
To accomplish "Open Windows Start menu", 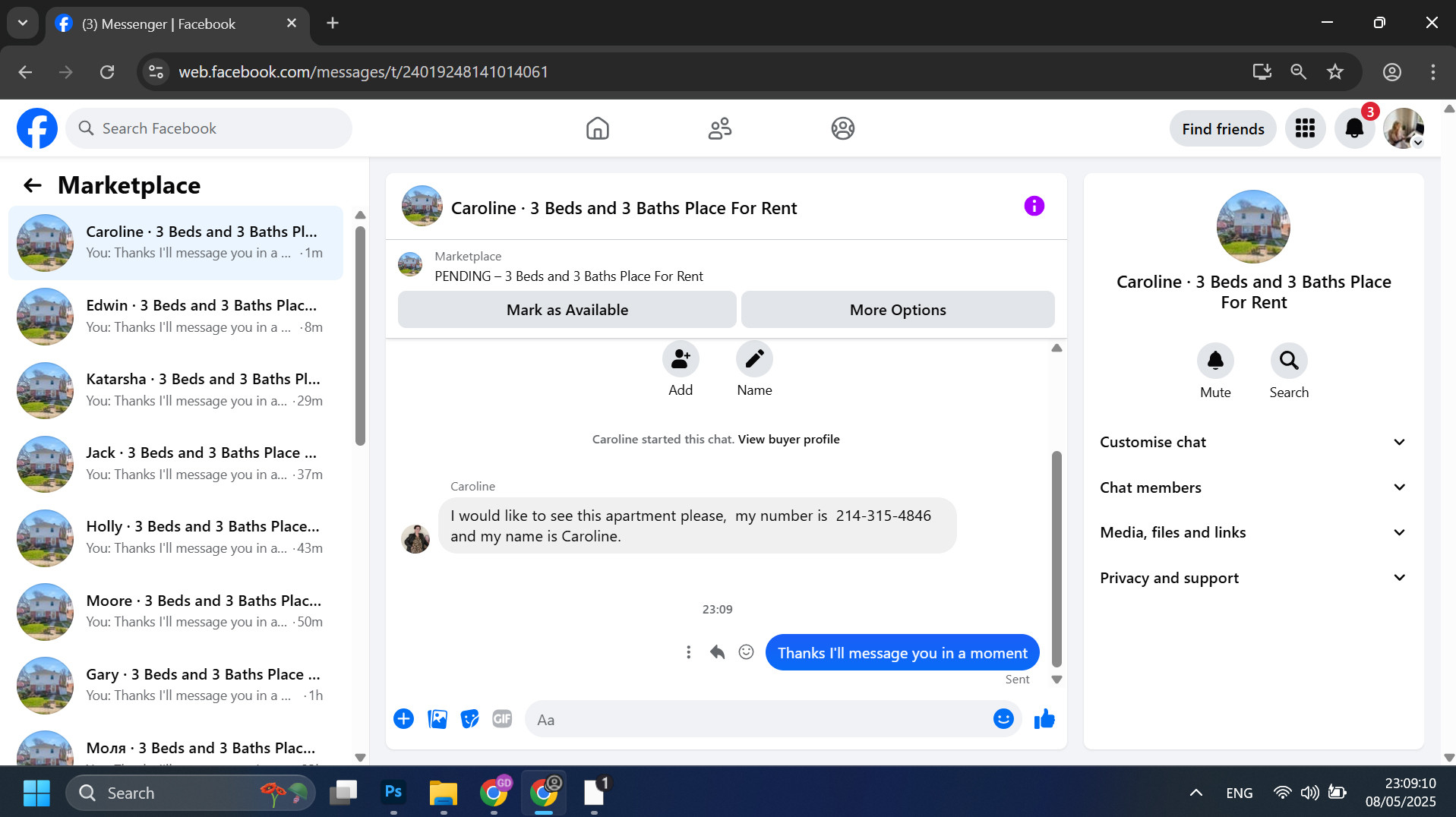I will pyautogui.click(x=36, y=793).
